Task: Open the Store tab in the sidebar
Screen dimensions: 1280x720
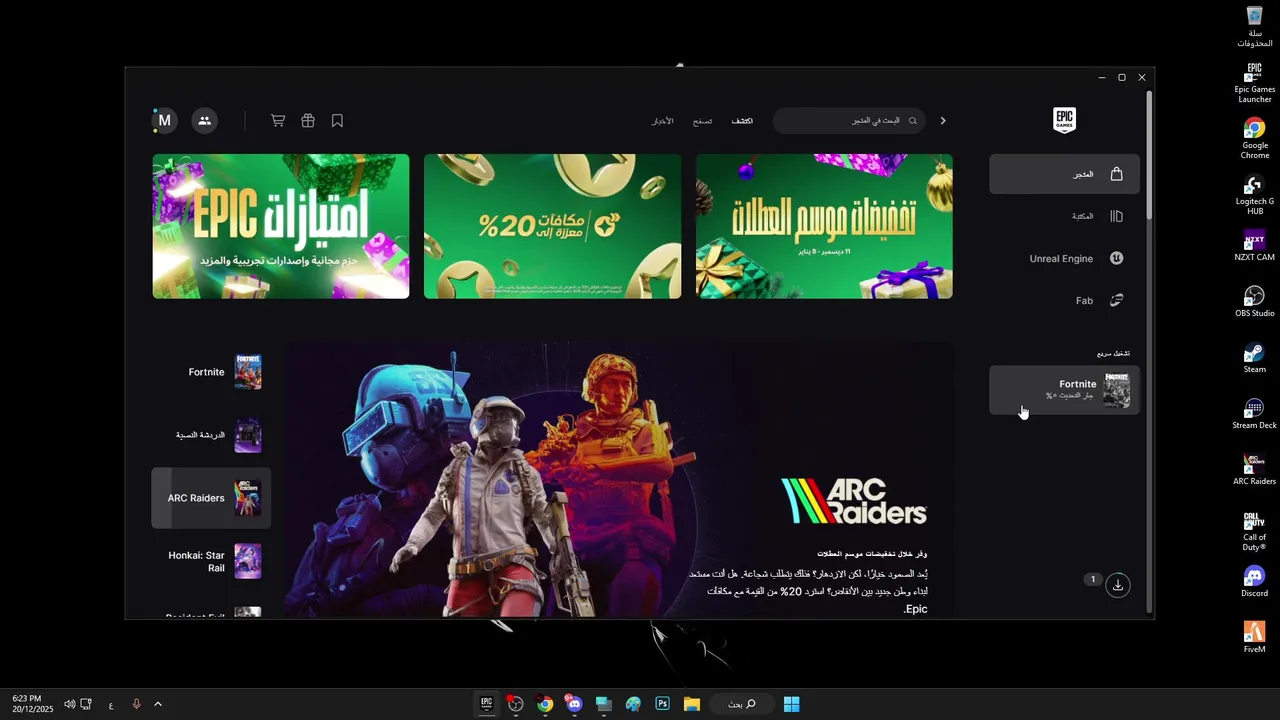Action: [x=1064, y=174]
